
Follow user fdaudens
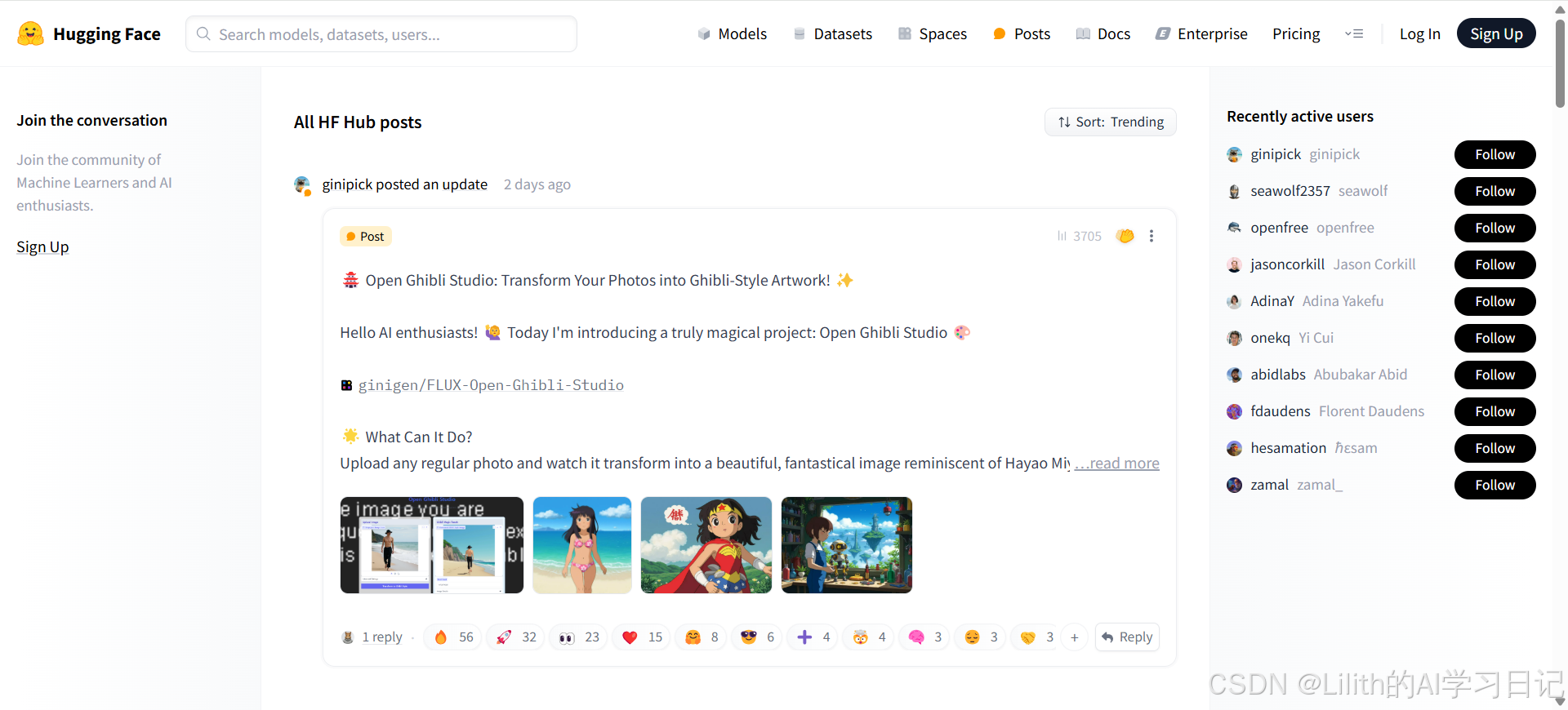(x=1494, y=411)
